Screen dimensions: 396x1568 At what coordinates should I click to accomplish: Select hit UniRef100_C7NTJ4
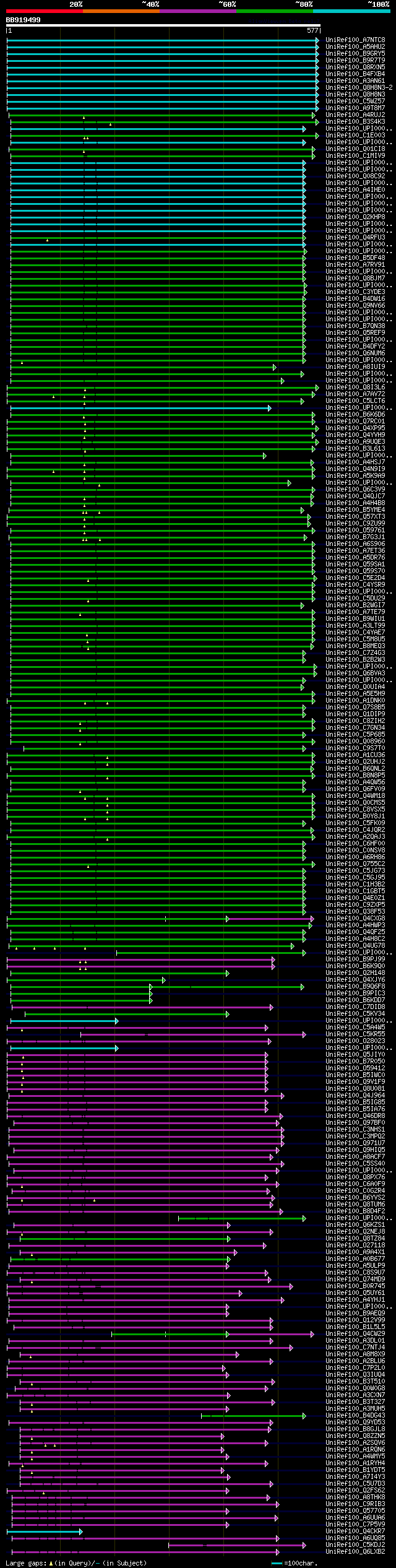[x=355, y=1347]
